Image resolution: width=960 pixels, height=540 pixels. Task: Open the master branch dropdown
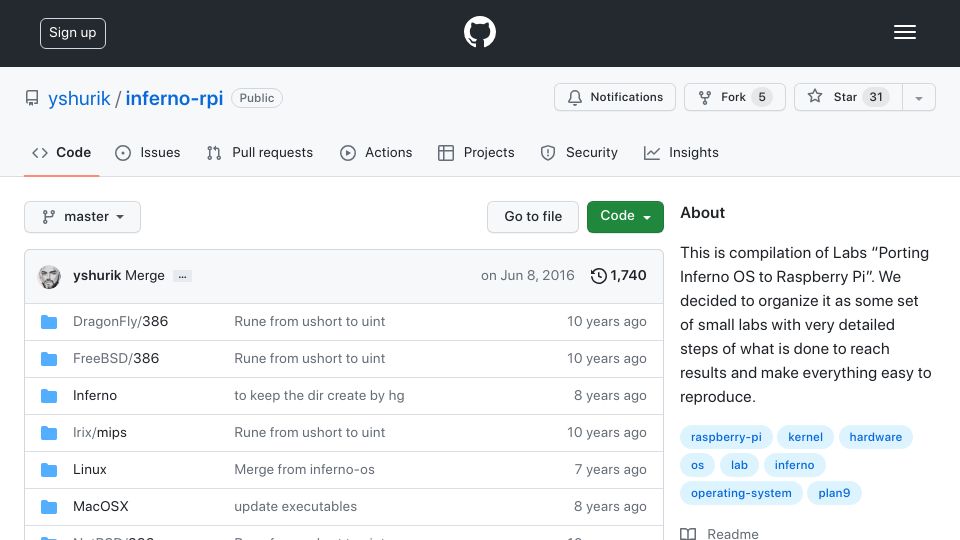[83, 217]
